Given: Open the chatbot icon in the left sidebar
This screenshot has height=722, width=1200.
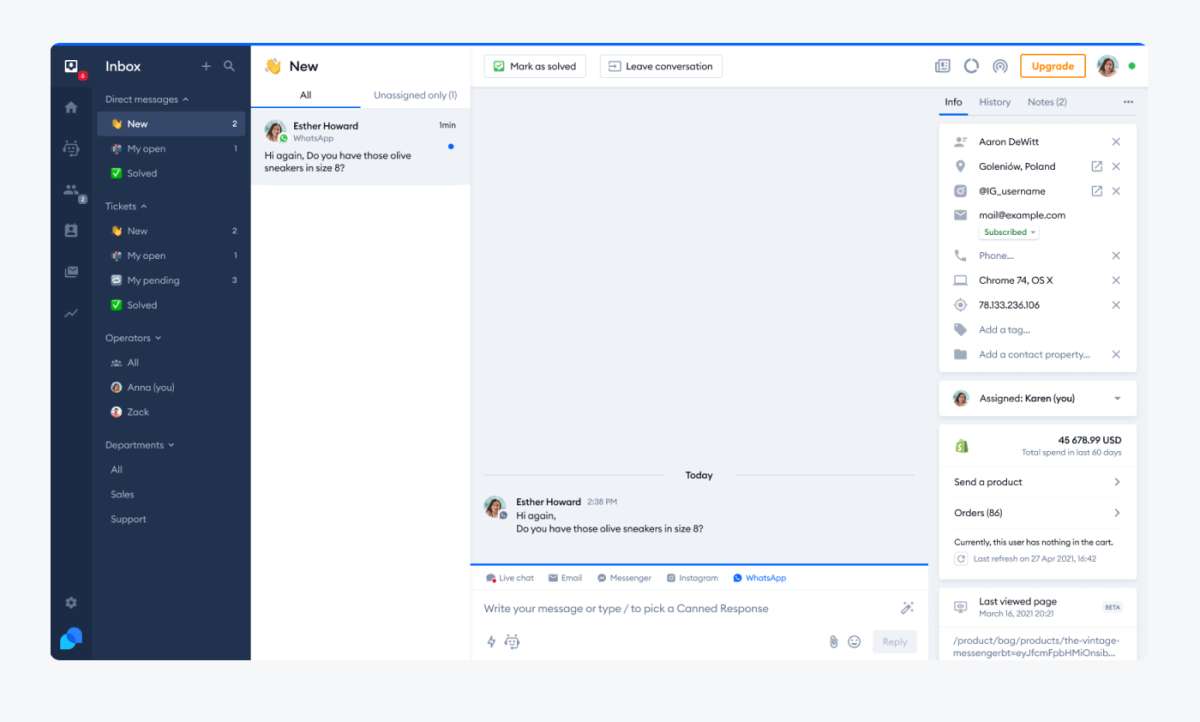Looking at the screenshot, I should coord(70,147).
